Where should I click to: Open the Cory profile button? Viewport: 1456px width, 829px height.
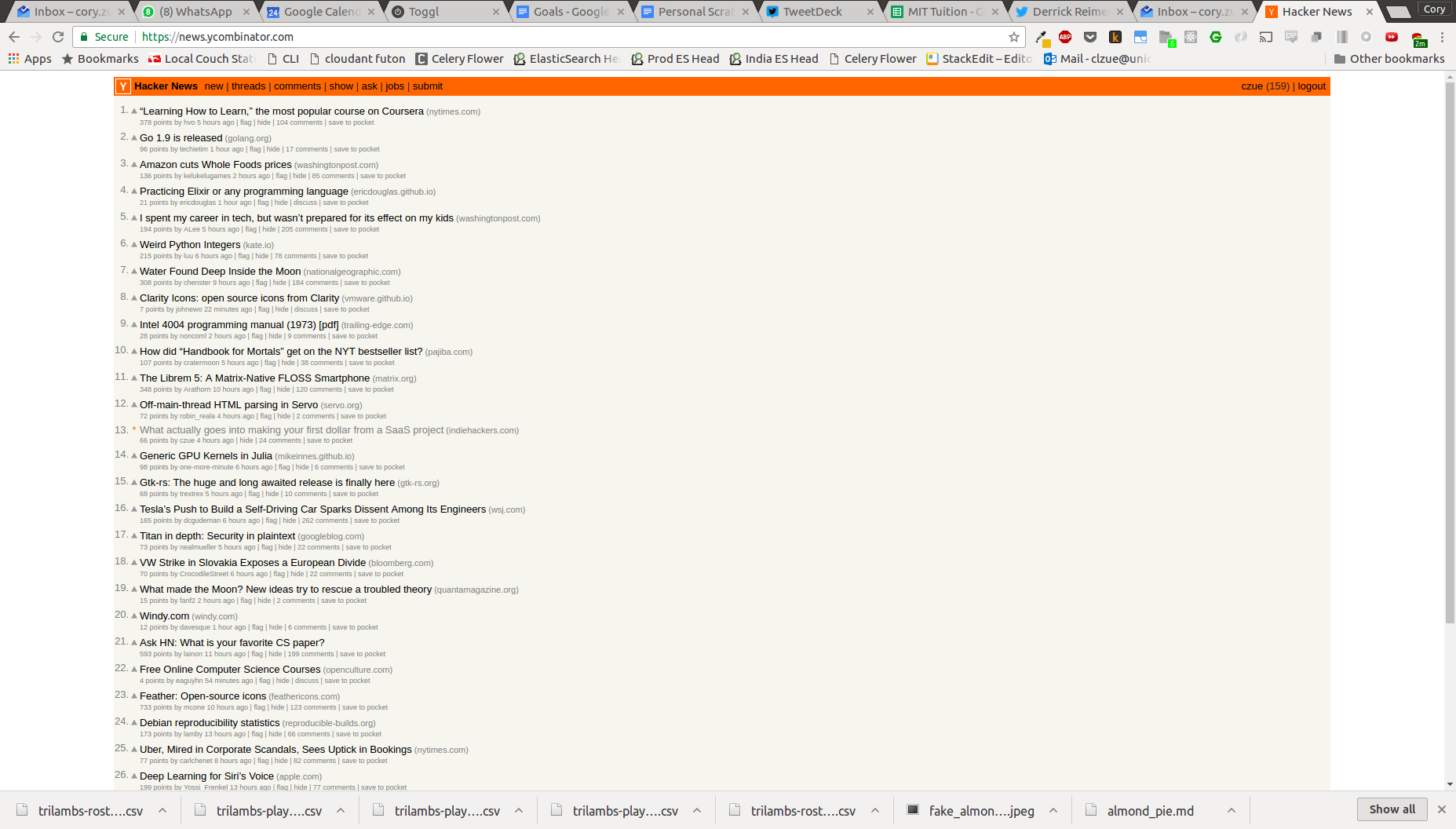click(x=1434, y=9)
